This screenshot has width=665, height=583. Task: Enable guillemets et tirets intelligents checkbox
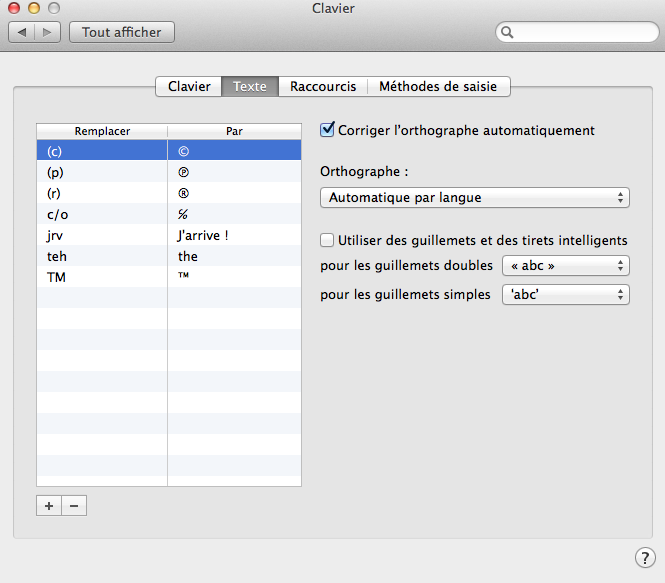(x=327, y=240)
